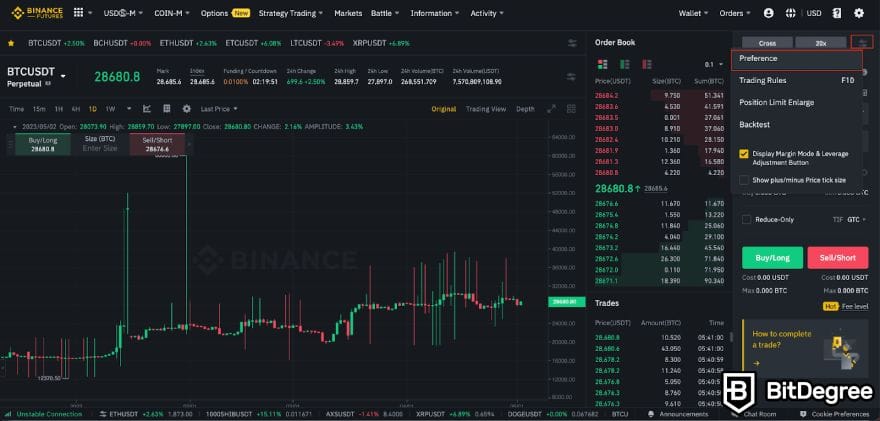The height and width of the screenshot is (421, 880).
Task: Click the globe language icon
Action: [791, 13]
